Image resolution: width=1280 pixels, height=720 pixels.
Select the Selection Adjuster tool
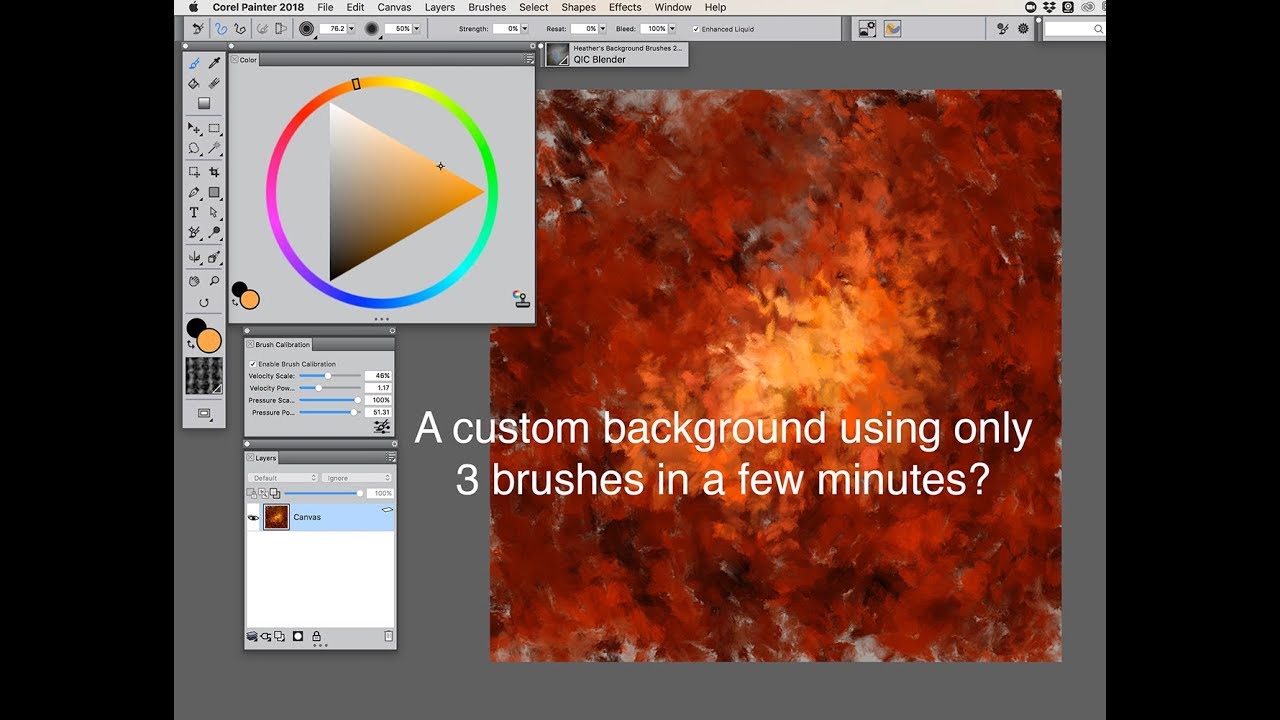pos(194,172)
